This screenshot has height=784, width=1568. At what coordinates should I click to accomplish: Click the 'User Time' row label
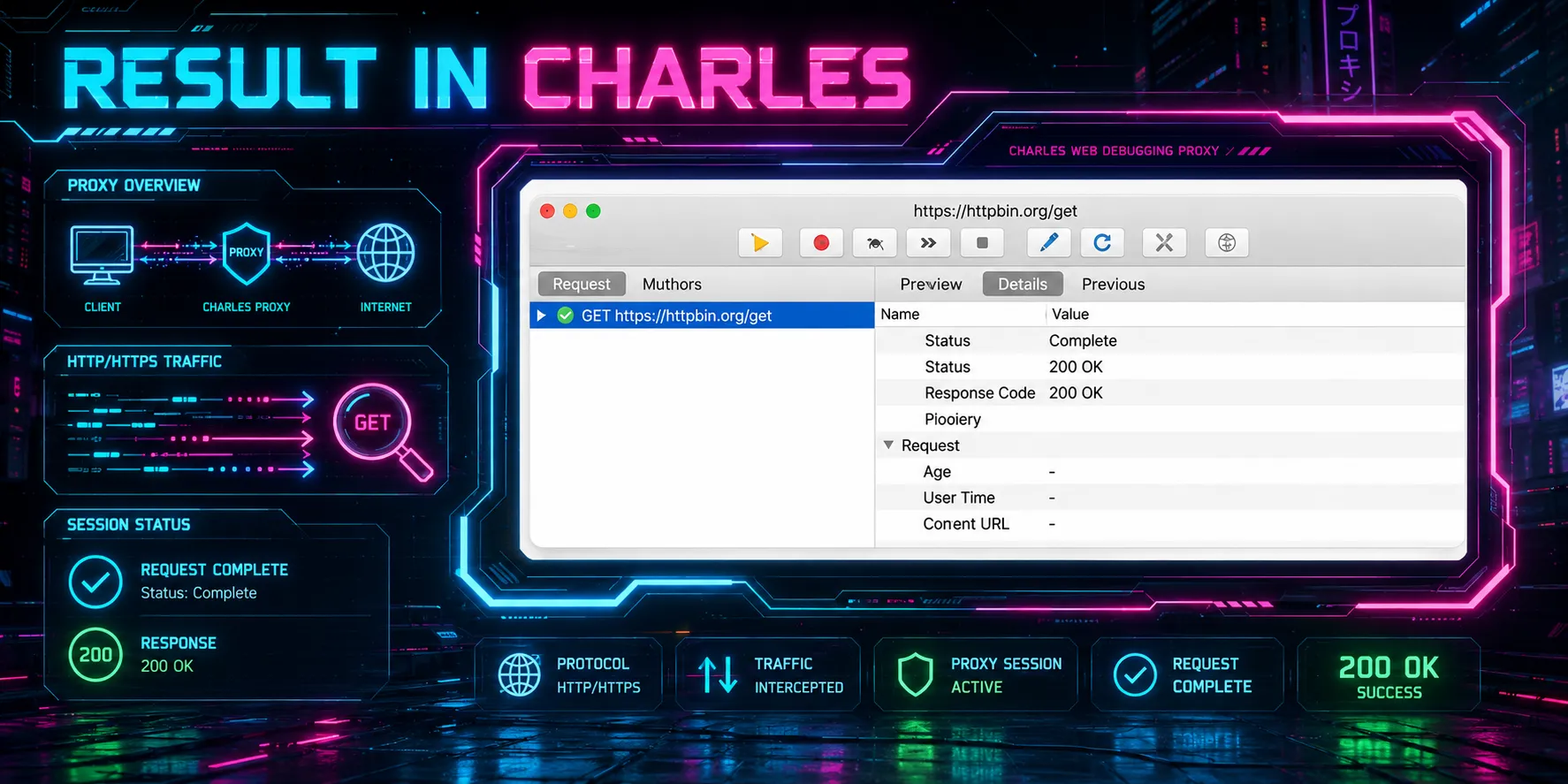[x=959, y=498]
